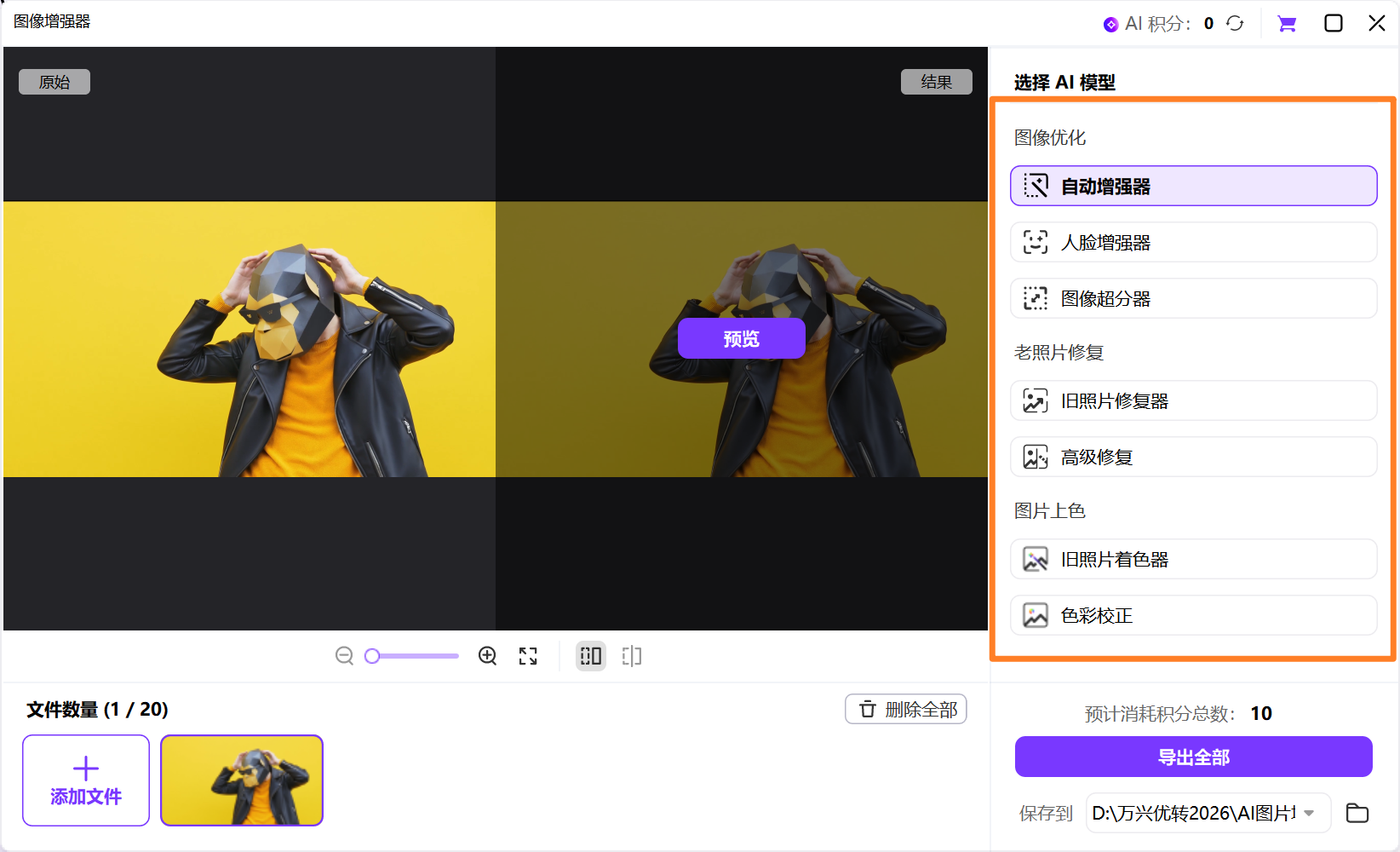Click the 导出全部 export button

pos(1192,757)
